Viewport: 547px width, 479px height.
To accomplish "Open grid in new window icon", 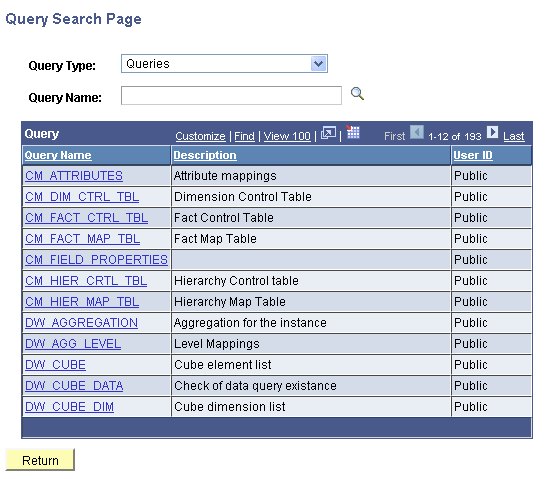I will (328, 133).
